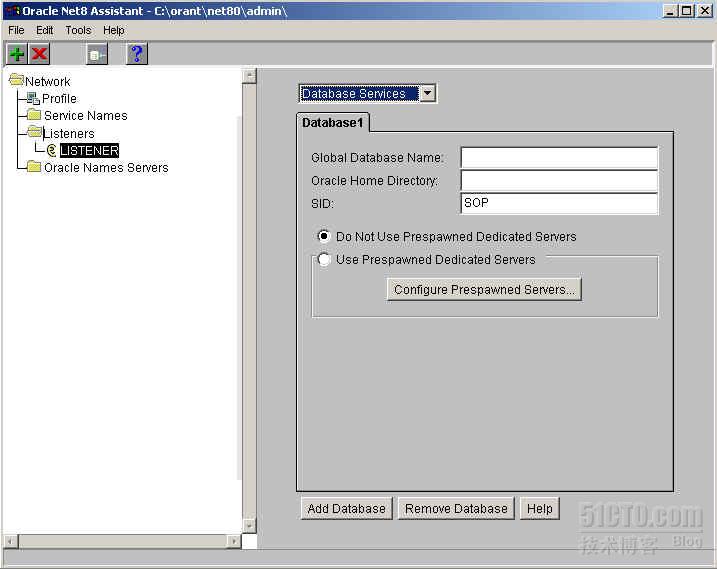Select Oracle Names Servers tree node label
The width and height of the screenshot is (717, 569).
pyautogui.click(x=106, y=168)
